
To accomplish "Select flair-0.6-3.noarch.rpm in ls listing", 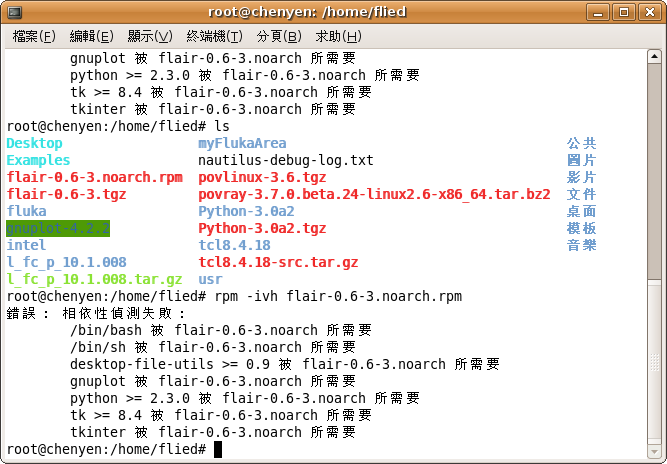I will pyautogui.click(x=95, y=177).
